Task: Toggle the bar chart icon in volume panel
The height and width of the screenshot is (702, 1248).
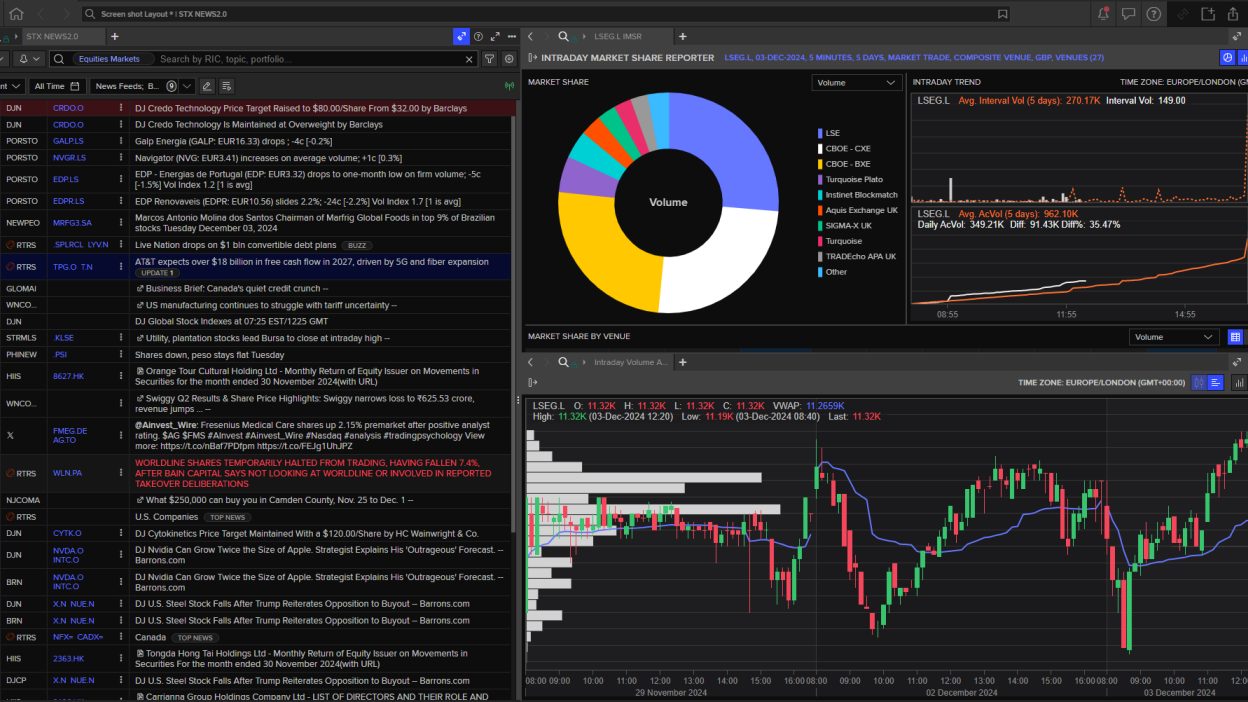Action: [x=1240, y=382]
